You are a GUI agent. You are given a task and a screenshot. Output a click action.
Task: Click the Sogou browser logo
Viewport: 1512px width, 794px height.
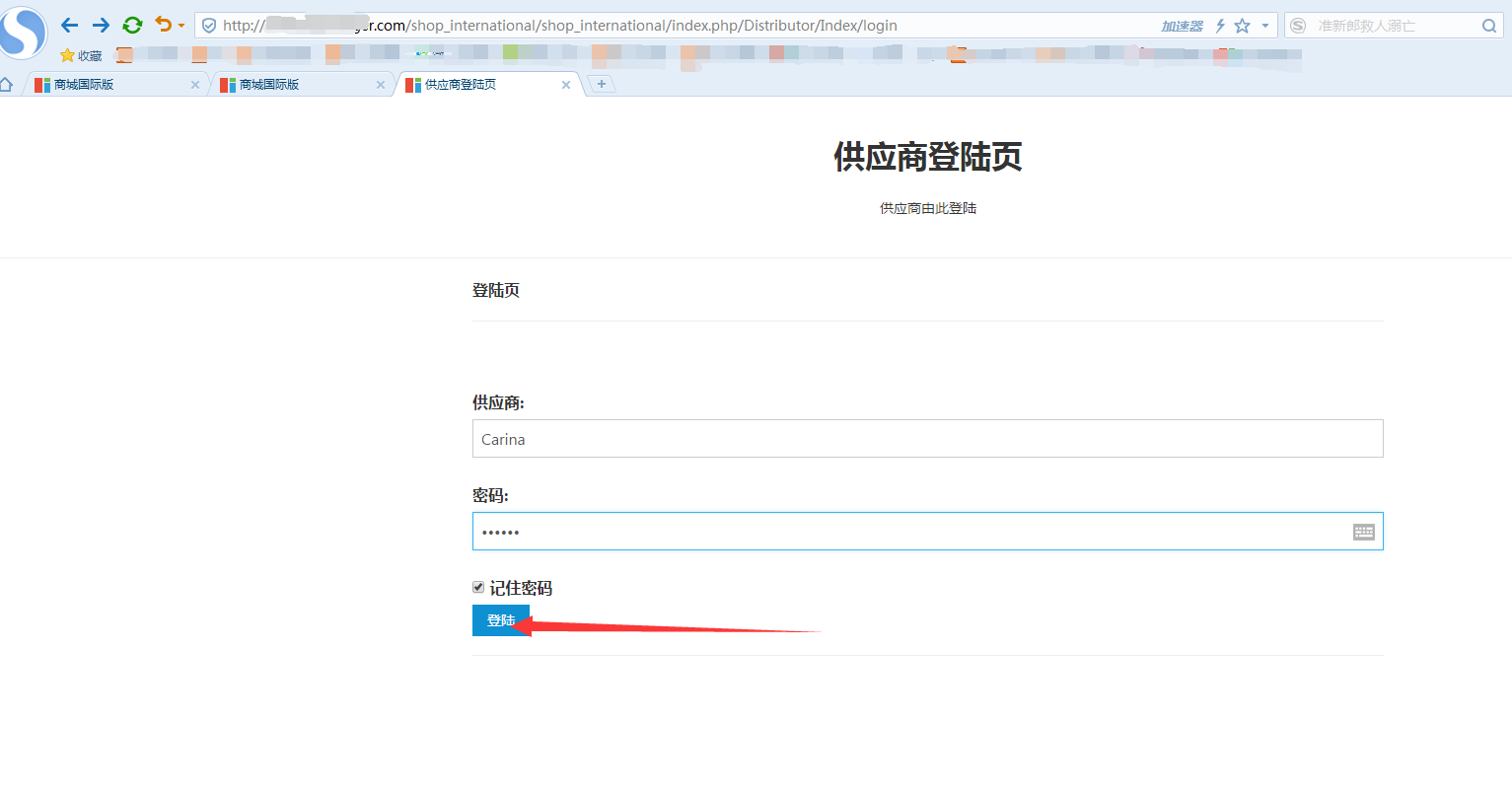tap(22, 33)
